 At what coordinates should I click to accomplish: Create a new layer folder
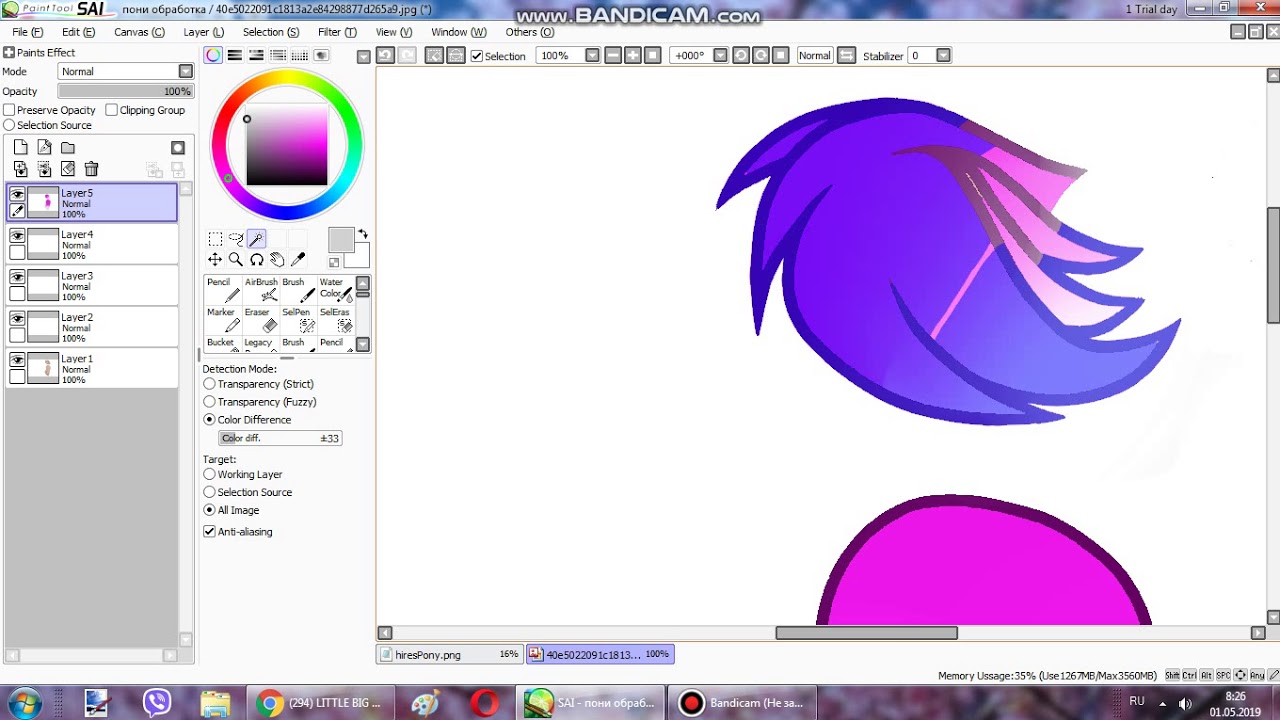coord(68,148)
